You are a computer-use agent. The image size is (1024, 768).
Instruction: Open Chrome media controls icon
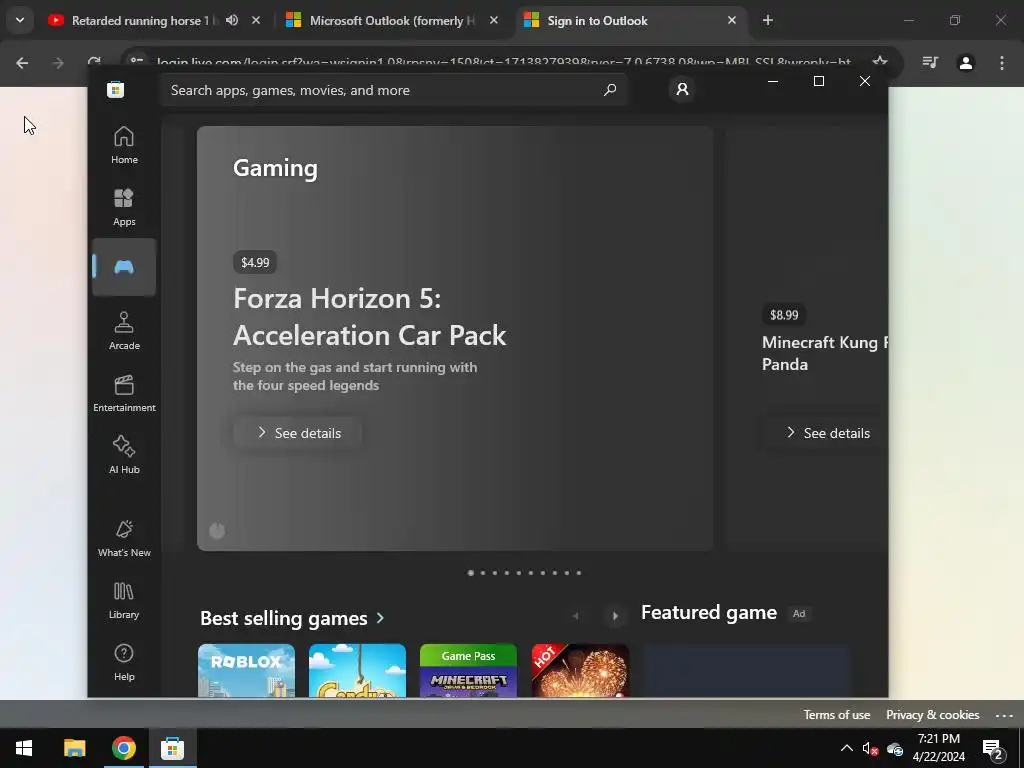[x=930, y=63]
